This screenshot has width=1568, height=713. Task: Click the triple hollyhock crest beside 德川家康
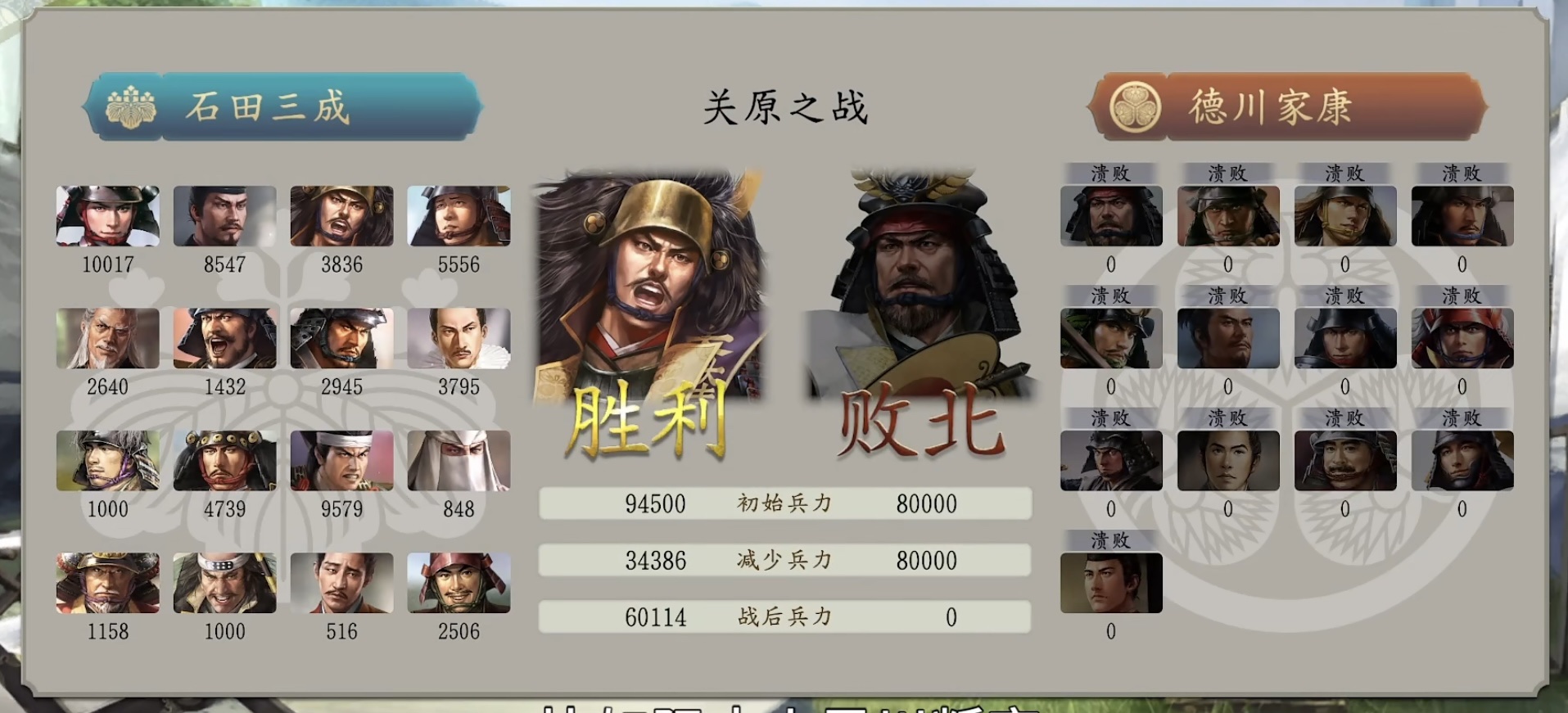pos(1135,107)
